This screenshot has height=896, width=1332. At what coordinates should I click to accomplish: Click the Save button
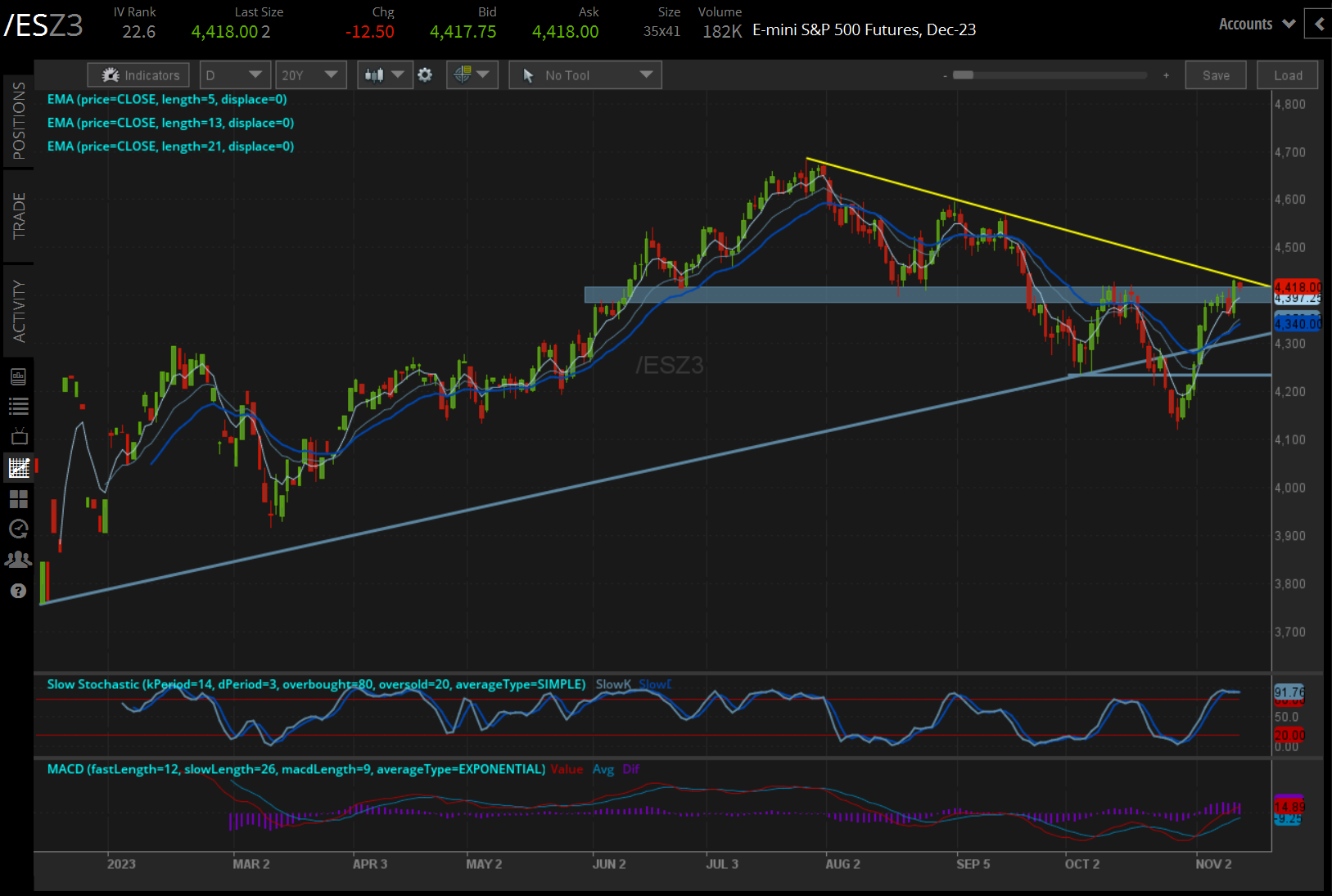1215,75
